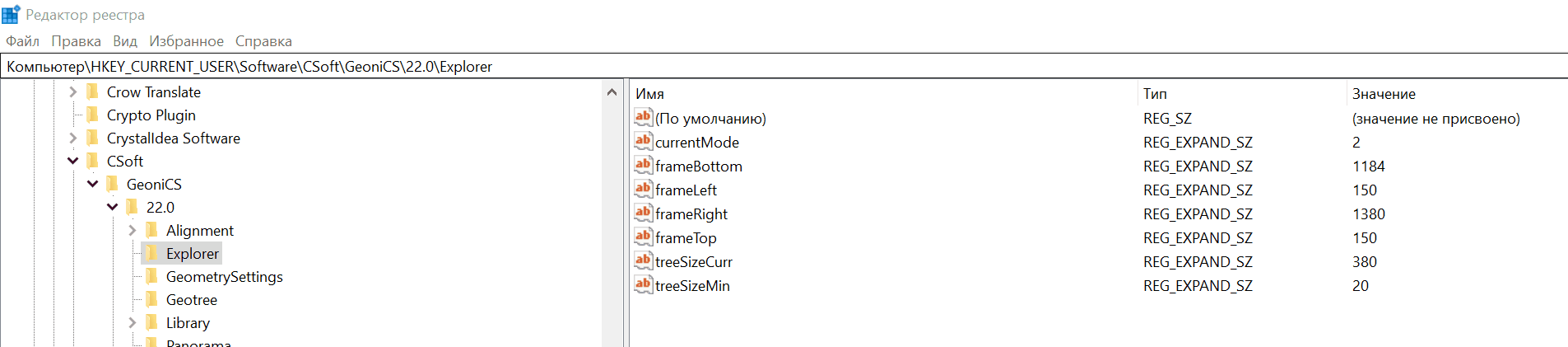Click the tree pane scroll up arrow
The width and height of the screenshot is (1568, 347).
612,92
